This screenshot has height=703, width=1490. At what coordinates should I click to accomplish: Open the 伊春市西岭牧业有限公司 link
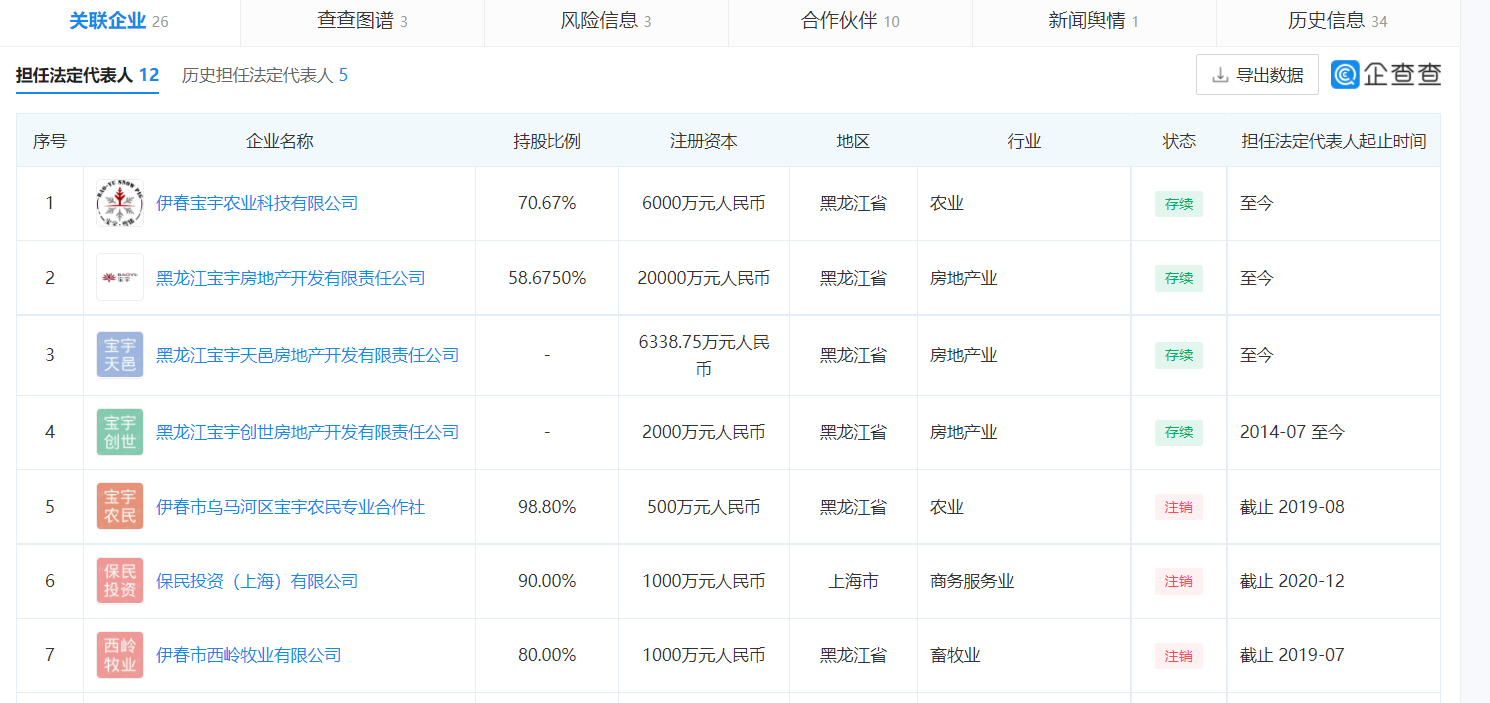tap(249, 655)
